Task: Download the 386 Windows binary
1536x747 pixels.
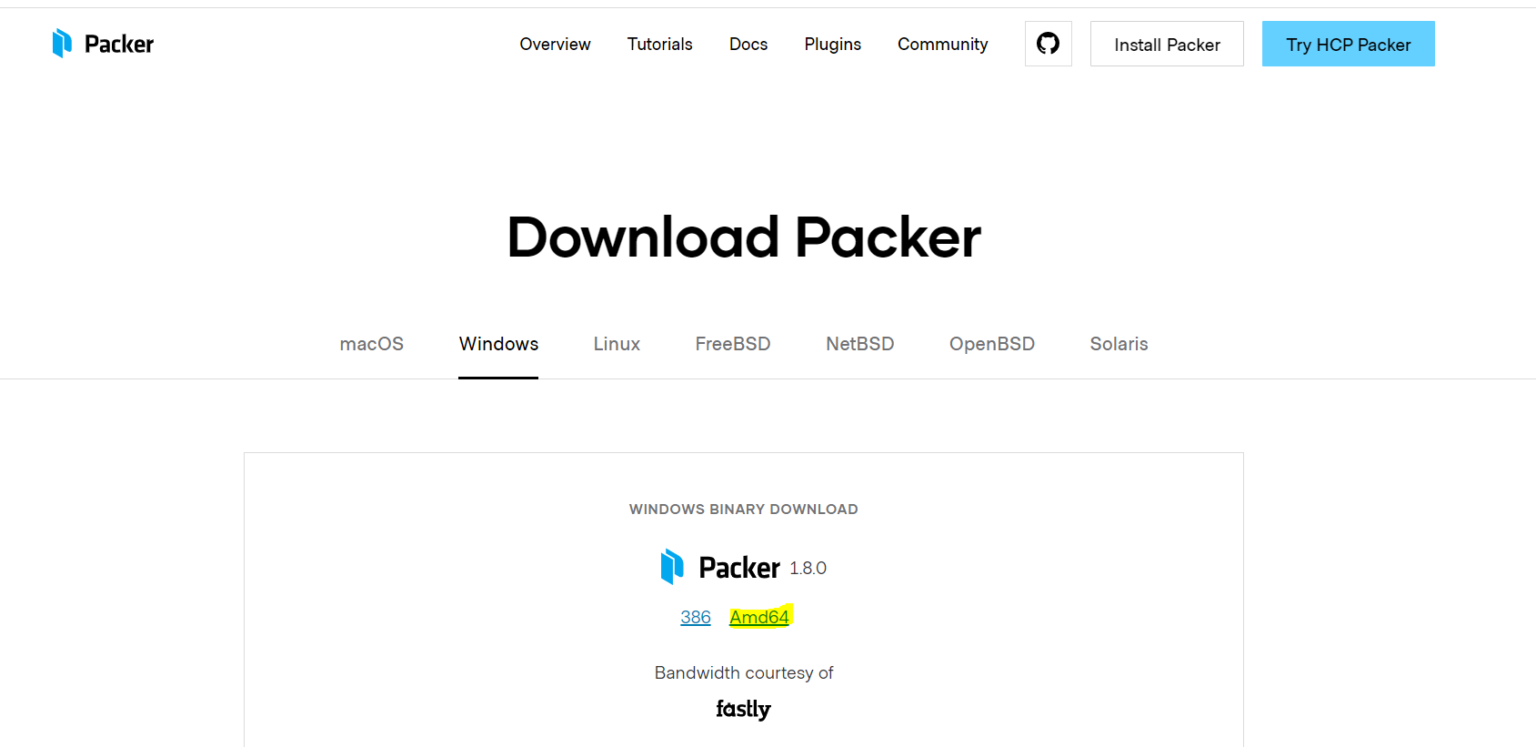Action: pos(695,617)
